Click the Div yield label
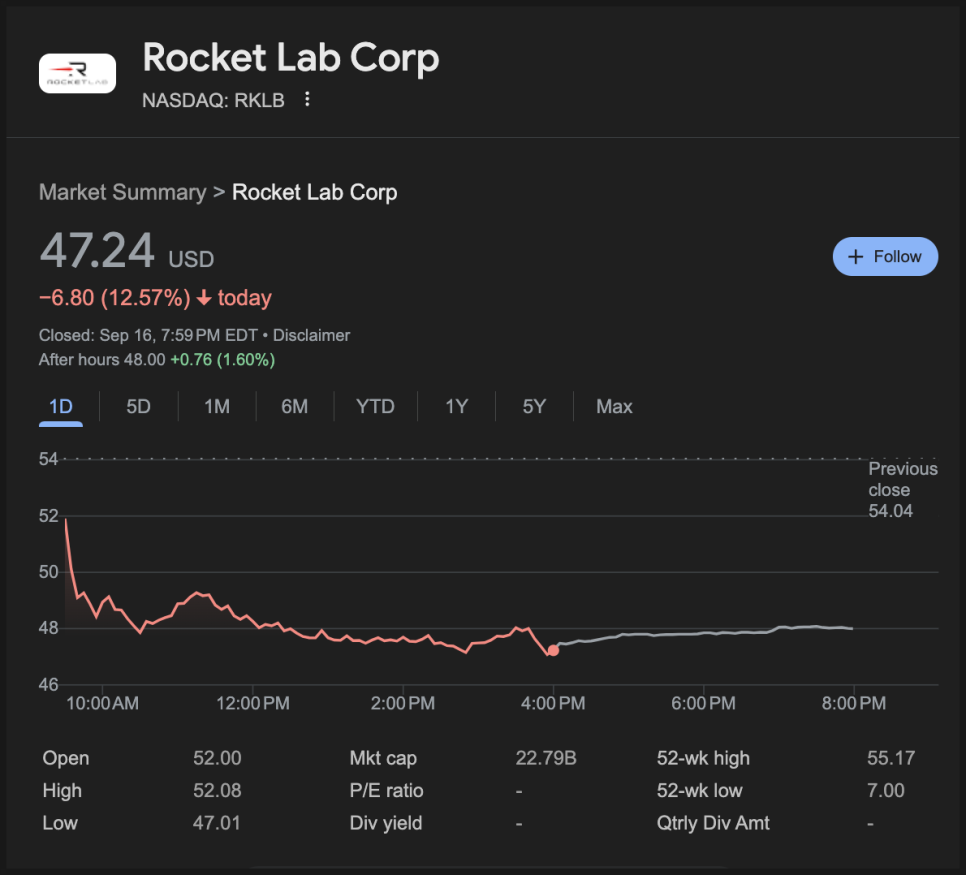The width and height of the screenshot is (966, 875). [x=386, y=823]
